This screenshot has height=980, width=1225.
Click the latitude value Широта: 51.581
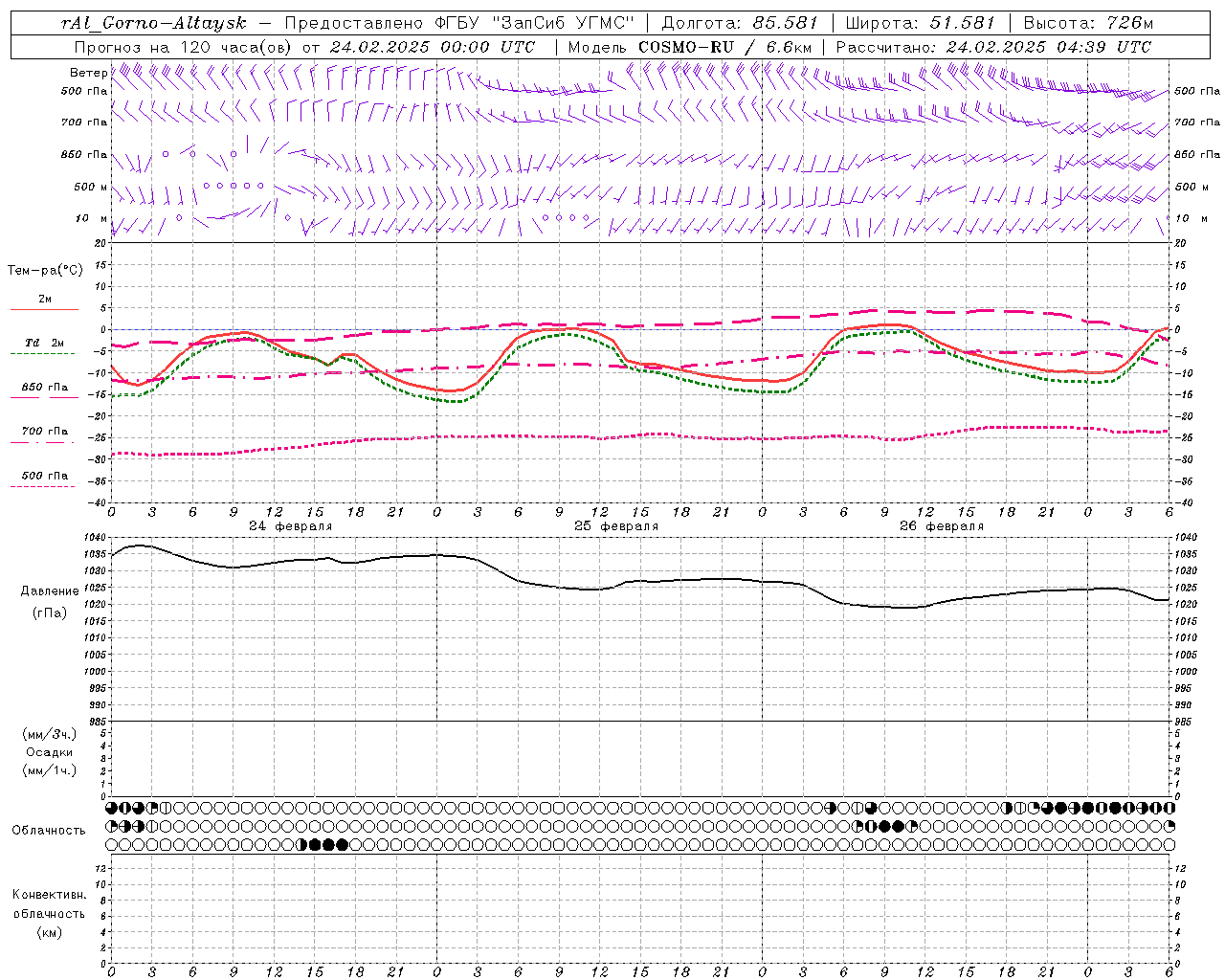[x=921, y=23]
